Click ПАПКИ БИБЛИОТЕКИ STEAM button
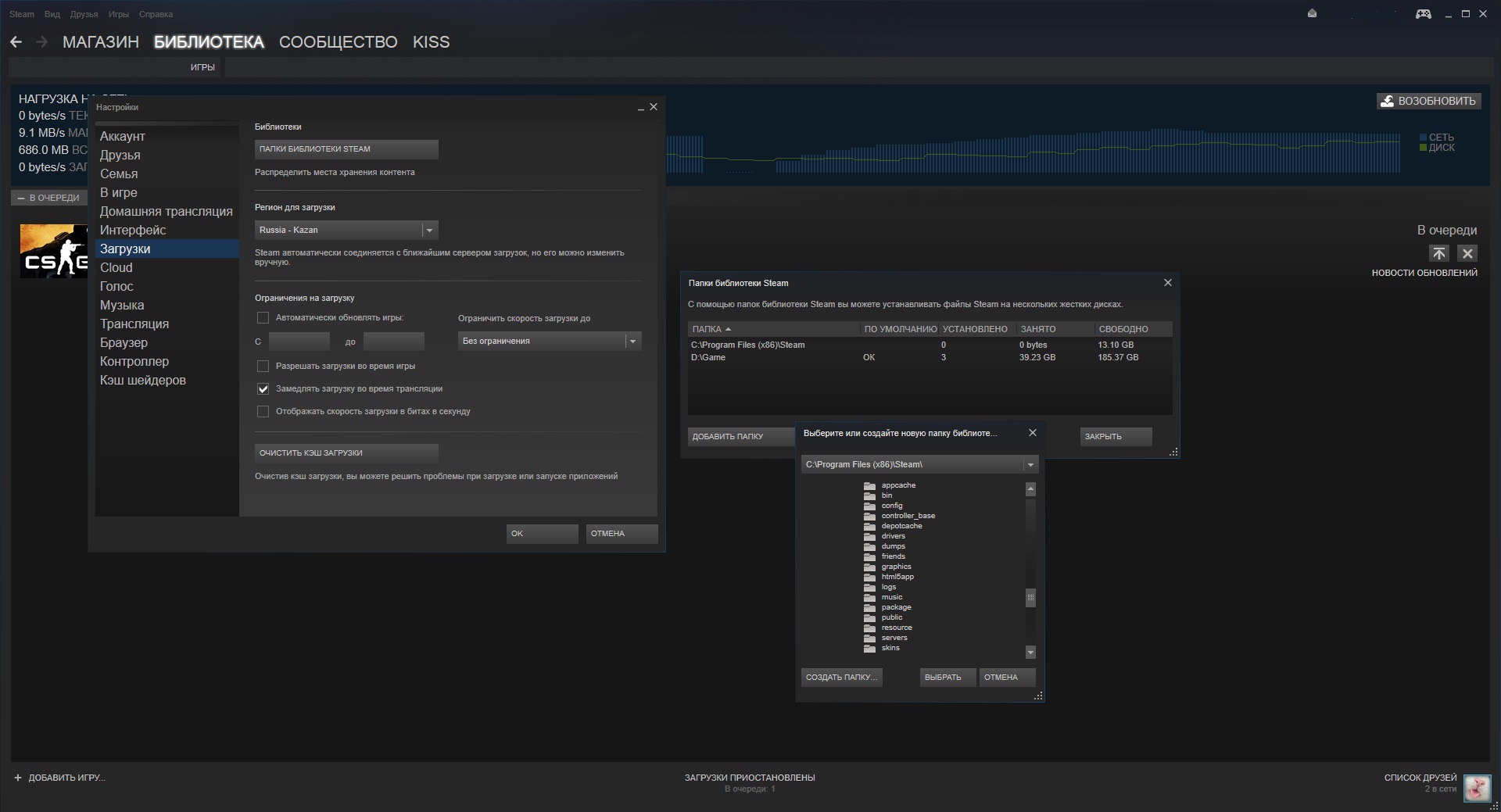The image size is (1501, 812). 346,149
